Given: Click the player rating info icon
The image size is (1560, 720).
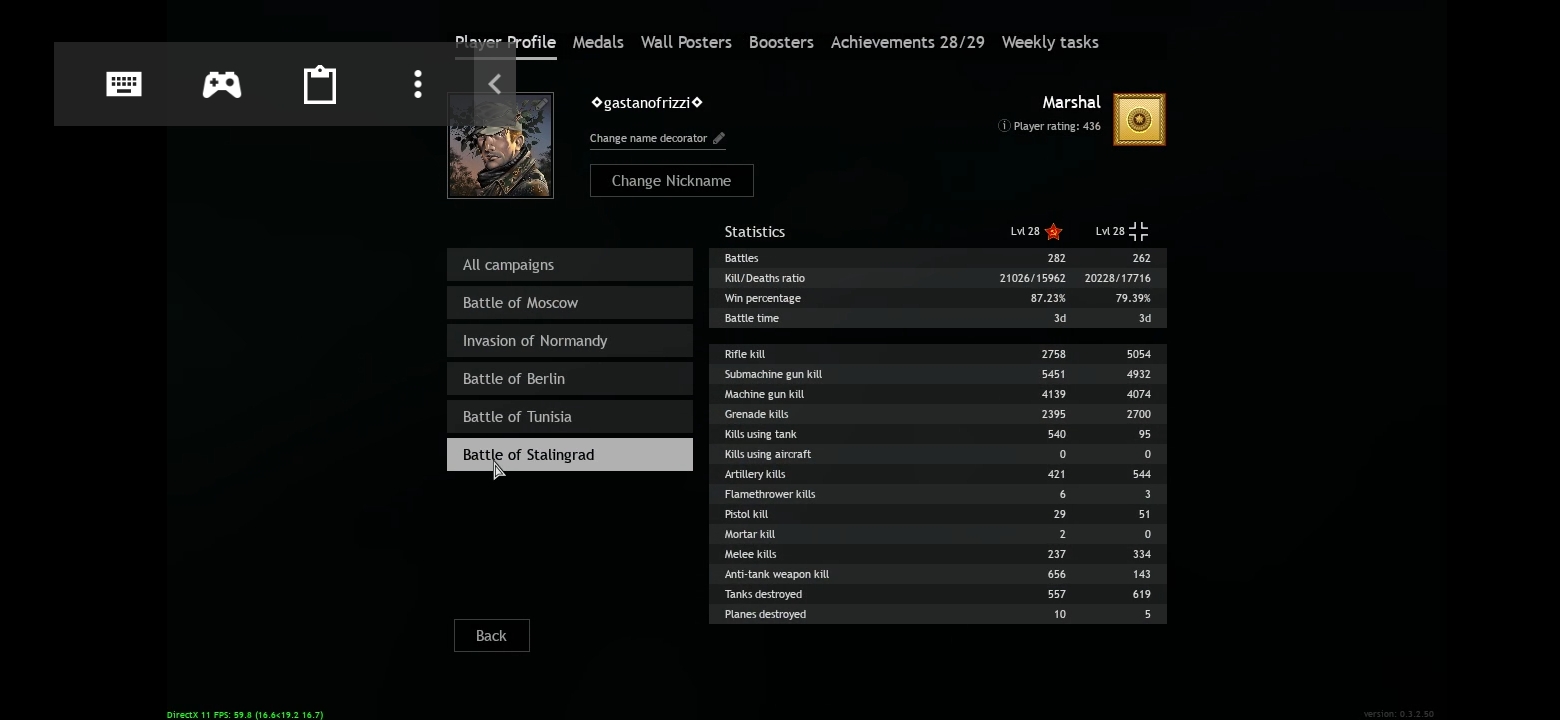Looking at the screenshot, I should point(1004,126).
